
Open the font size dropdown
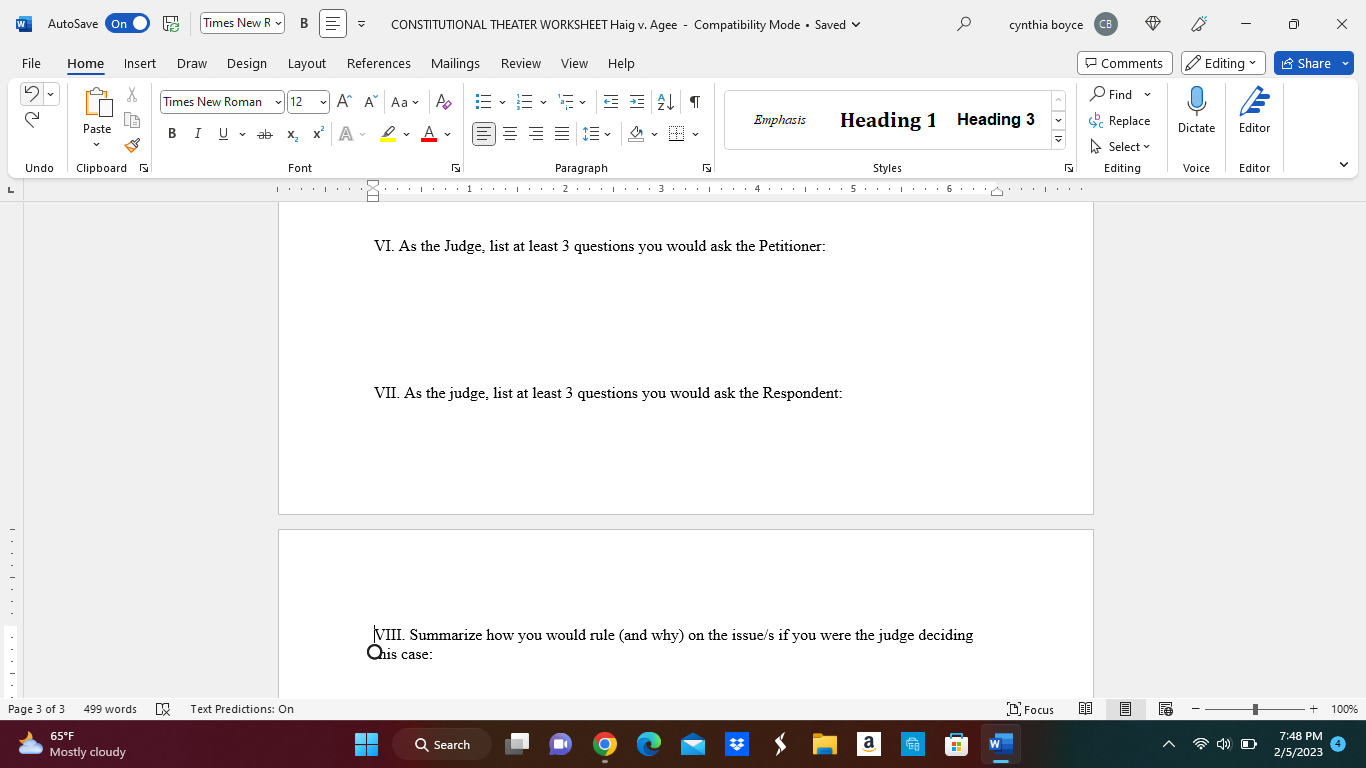point(323,102)
